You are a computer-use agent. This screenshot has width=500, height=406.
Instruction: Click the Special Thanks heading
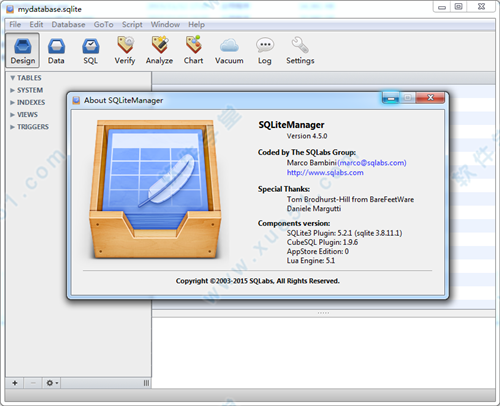pyautogui.click(x=284, y=189)
